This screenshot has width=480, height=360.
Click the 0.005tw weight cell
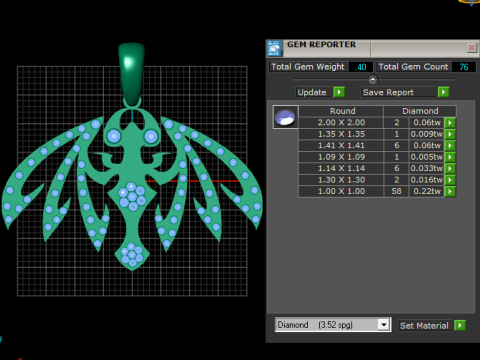pyautogui.click(x=427, y=157)
